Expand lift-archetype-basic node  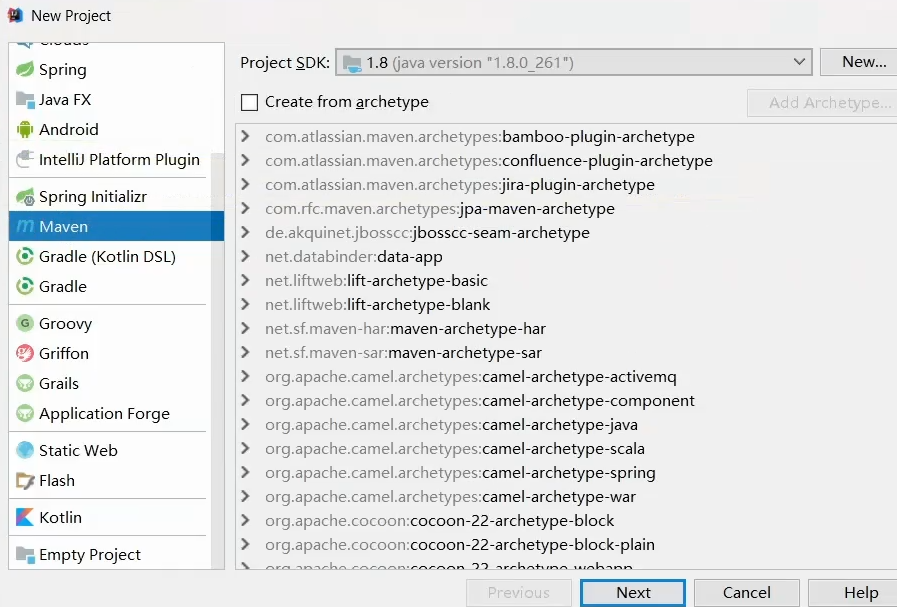coord(245,280)
